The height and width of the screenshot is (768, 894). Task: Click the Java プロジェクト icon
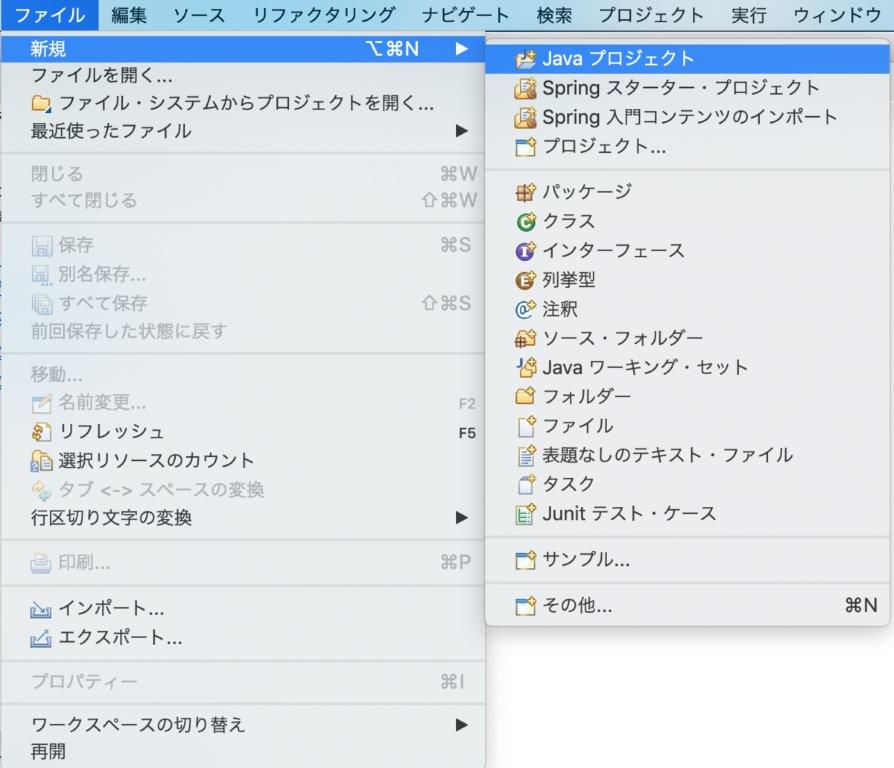[525, 59]
